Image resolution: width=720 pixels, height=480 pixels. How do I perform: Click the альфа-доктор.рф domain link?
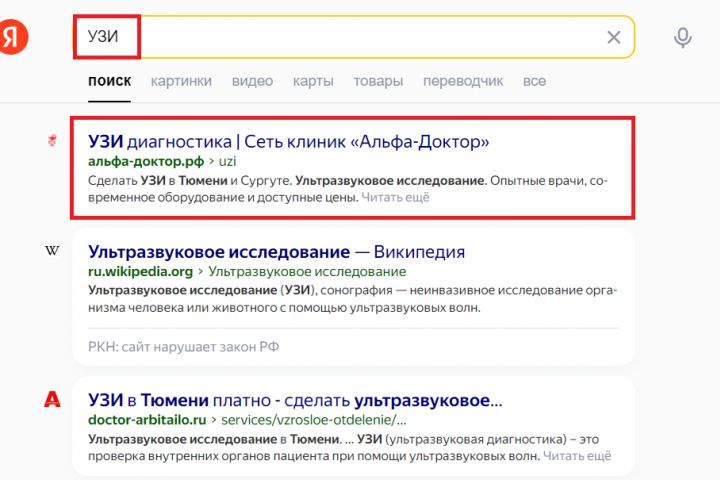146,162
